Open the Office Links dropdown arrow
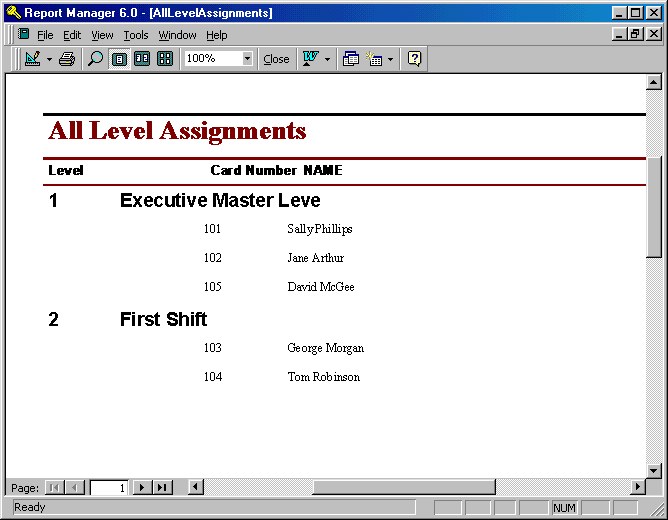 327,59
